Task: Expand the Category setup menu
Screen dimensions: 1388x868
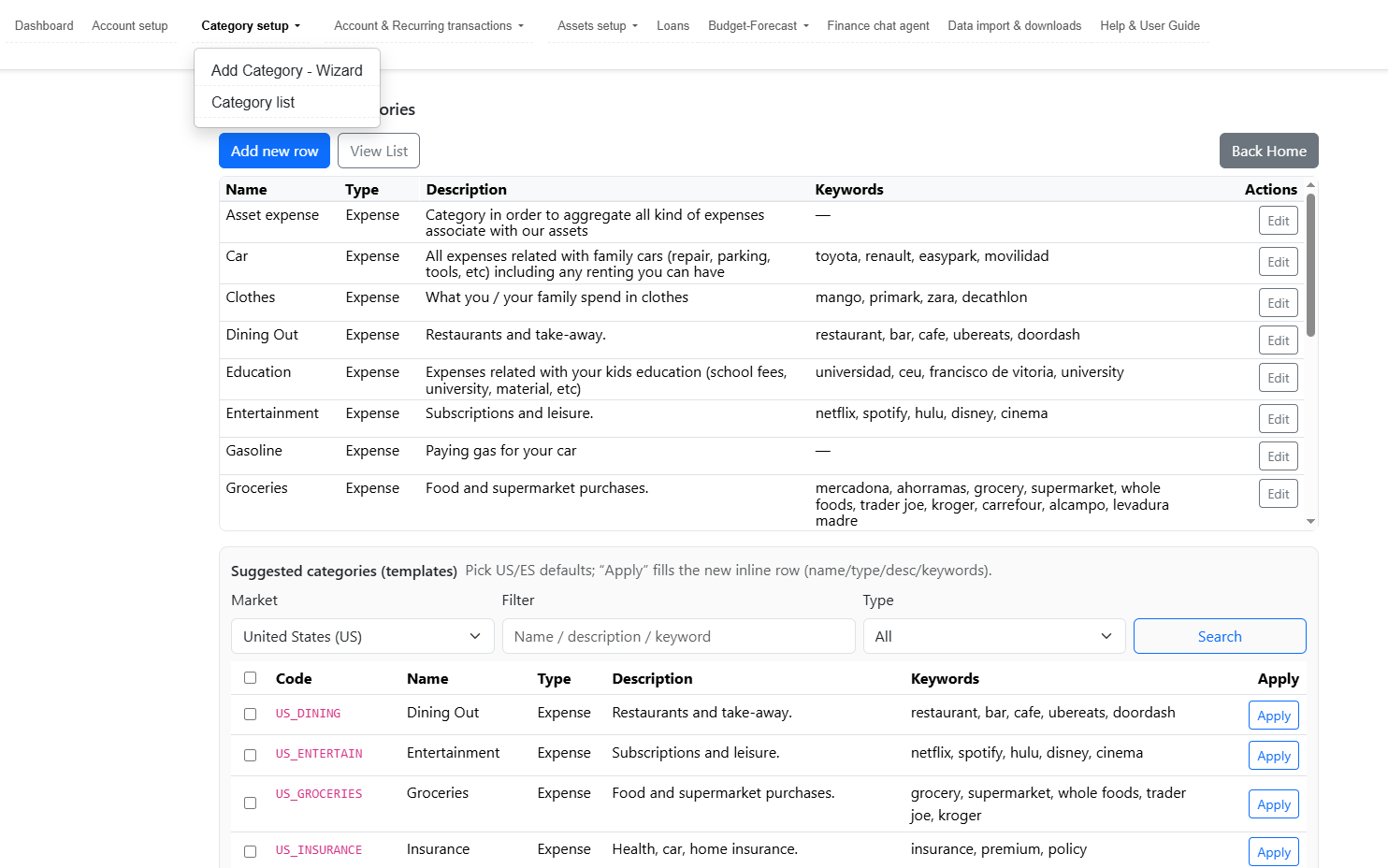Action: point(251,25)
